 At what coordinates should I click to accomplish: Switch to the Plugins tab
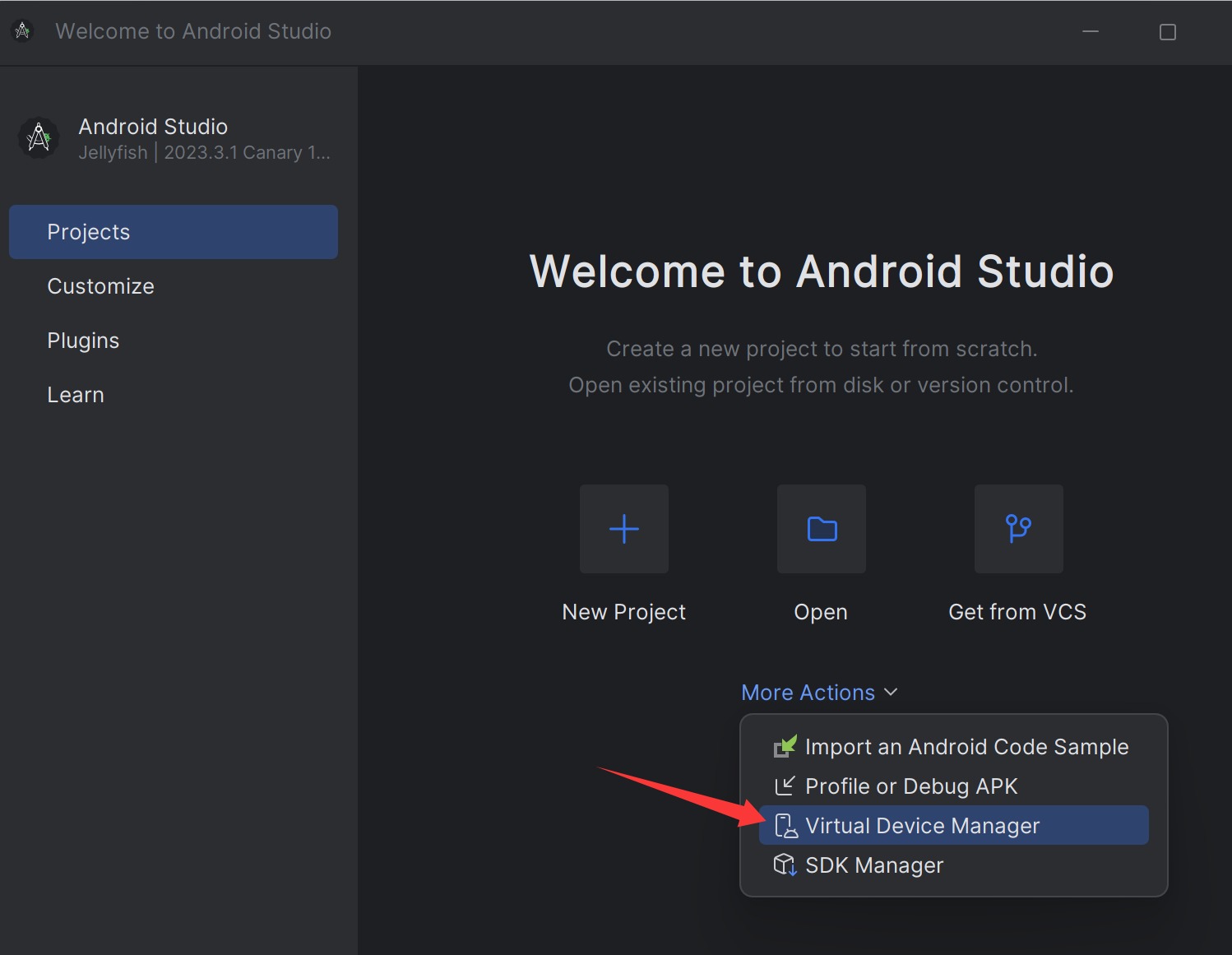pyautogui.click(x=174, y=341)
